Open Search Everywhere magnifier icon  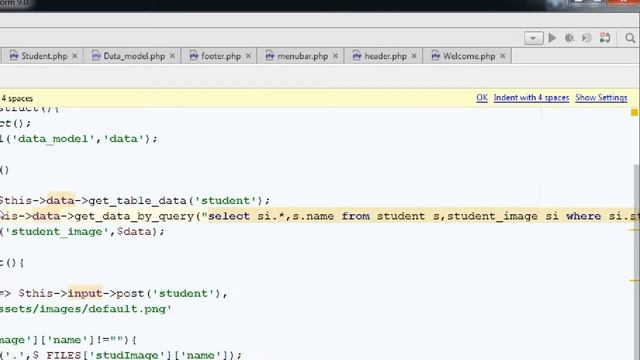(x=630, y=38)
